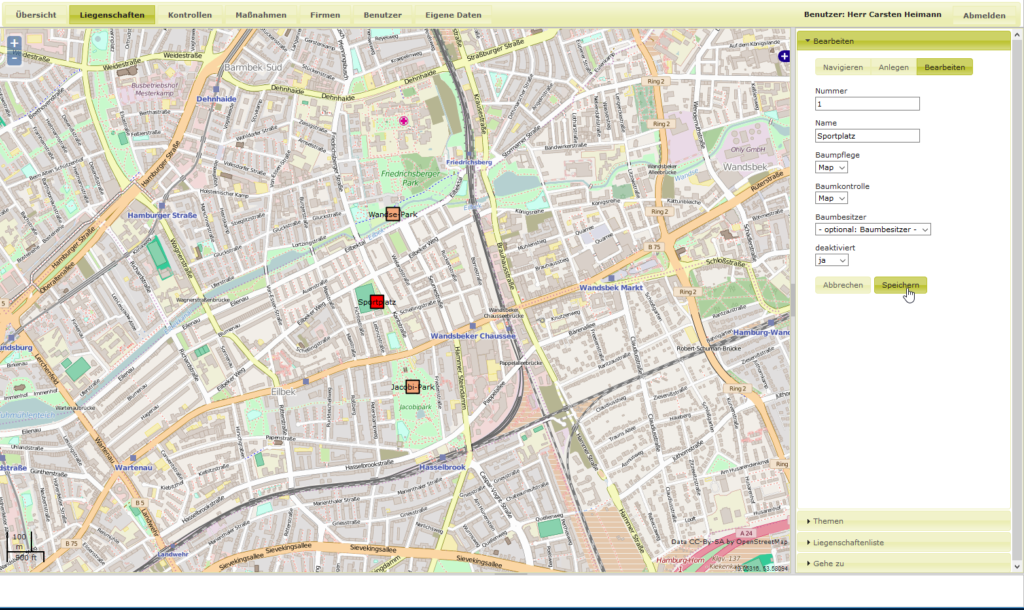
Task: Click the Wandsbek Markt station icon
Action: [610, 279]
